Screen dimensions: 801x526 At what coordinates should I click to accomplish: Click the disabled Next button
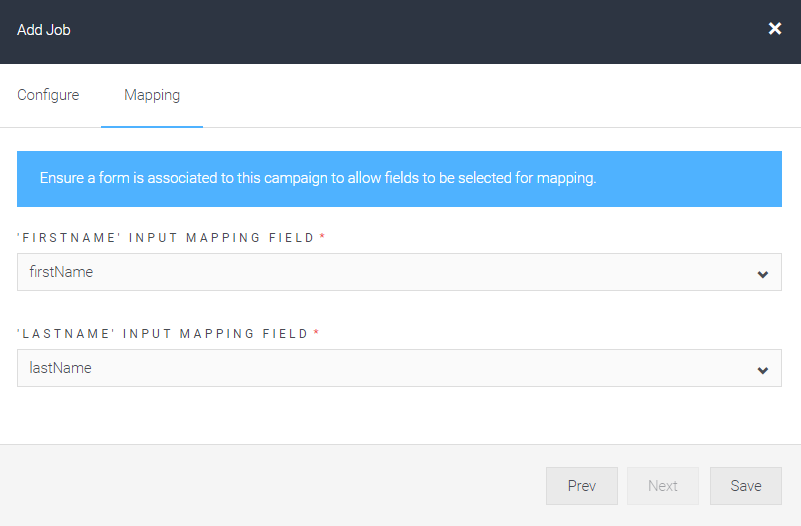coord(663,486)
